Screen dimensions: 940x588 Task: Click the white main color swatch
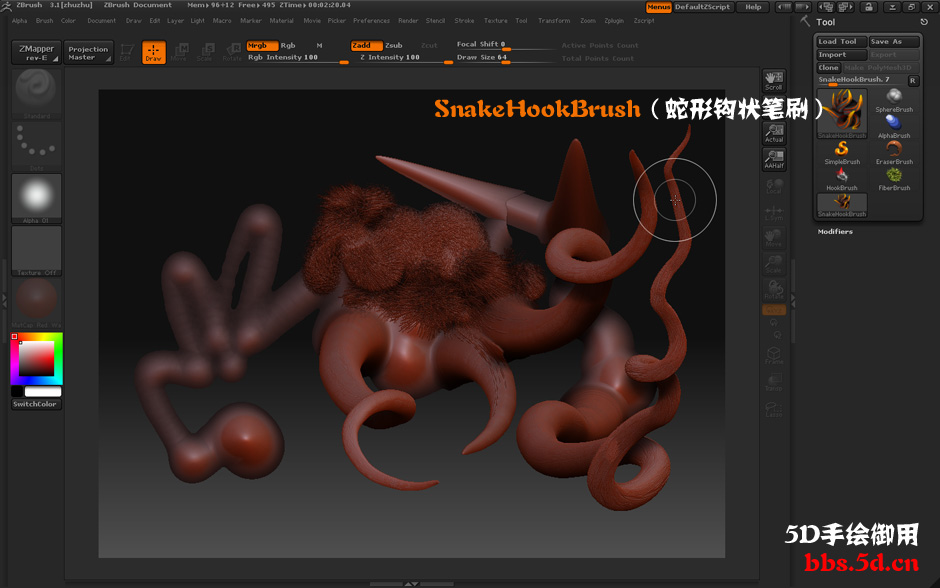click(43, 391)
